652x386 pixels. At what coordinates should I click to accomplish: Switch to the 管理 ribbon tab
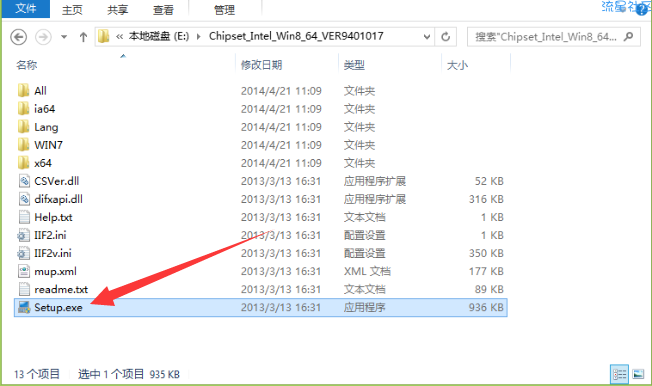pos(225,10)
